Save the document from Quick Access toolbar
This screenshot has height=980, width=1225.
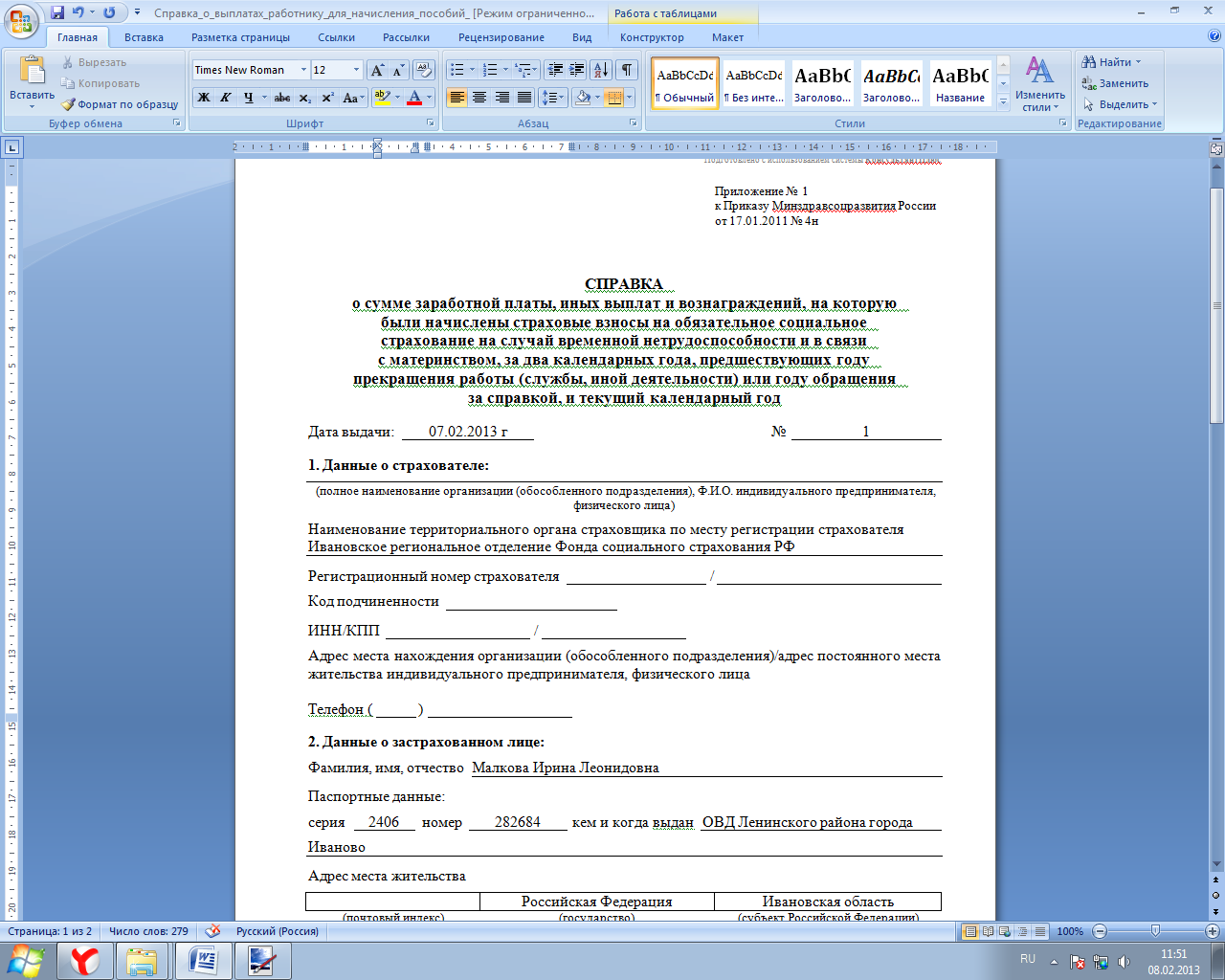(x=57, y=13)
